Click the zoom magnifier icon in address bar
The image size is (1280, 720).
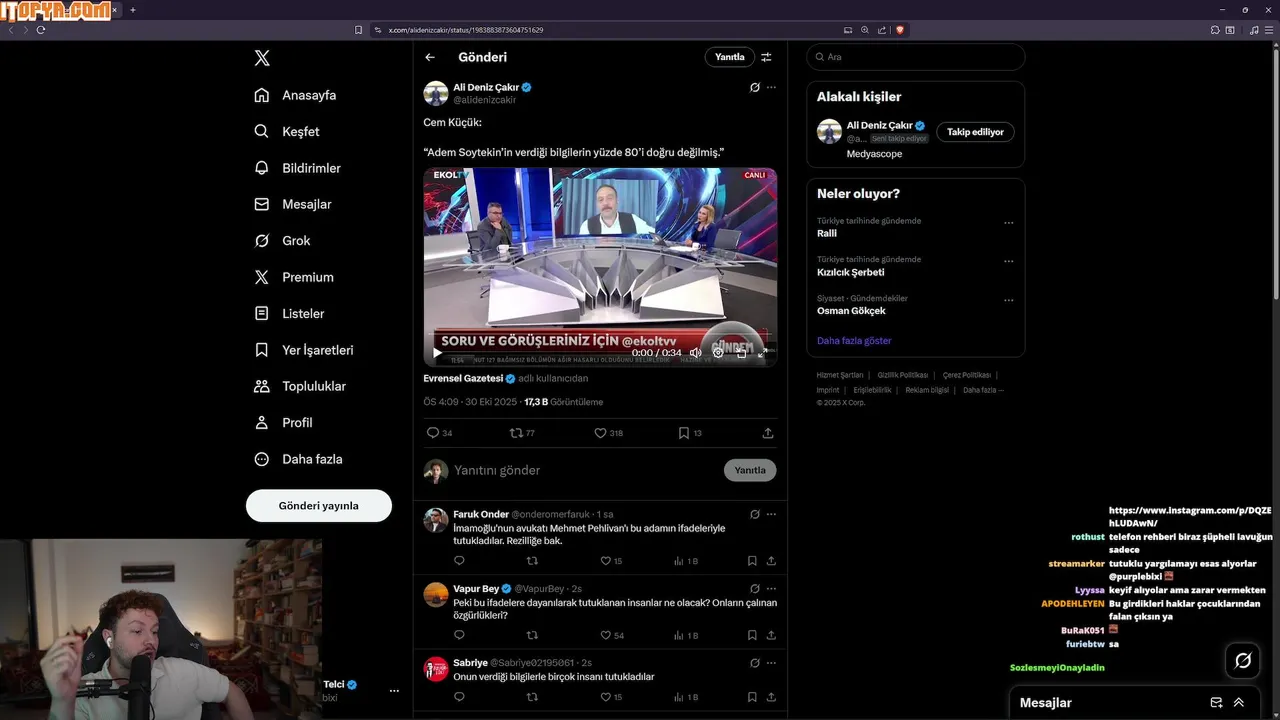[865, 30]
